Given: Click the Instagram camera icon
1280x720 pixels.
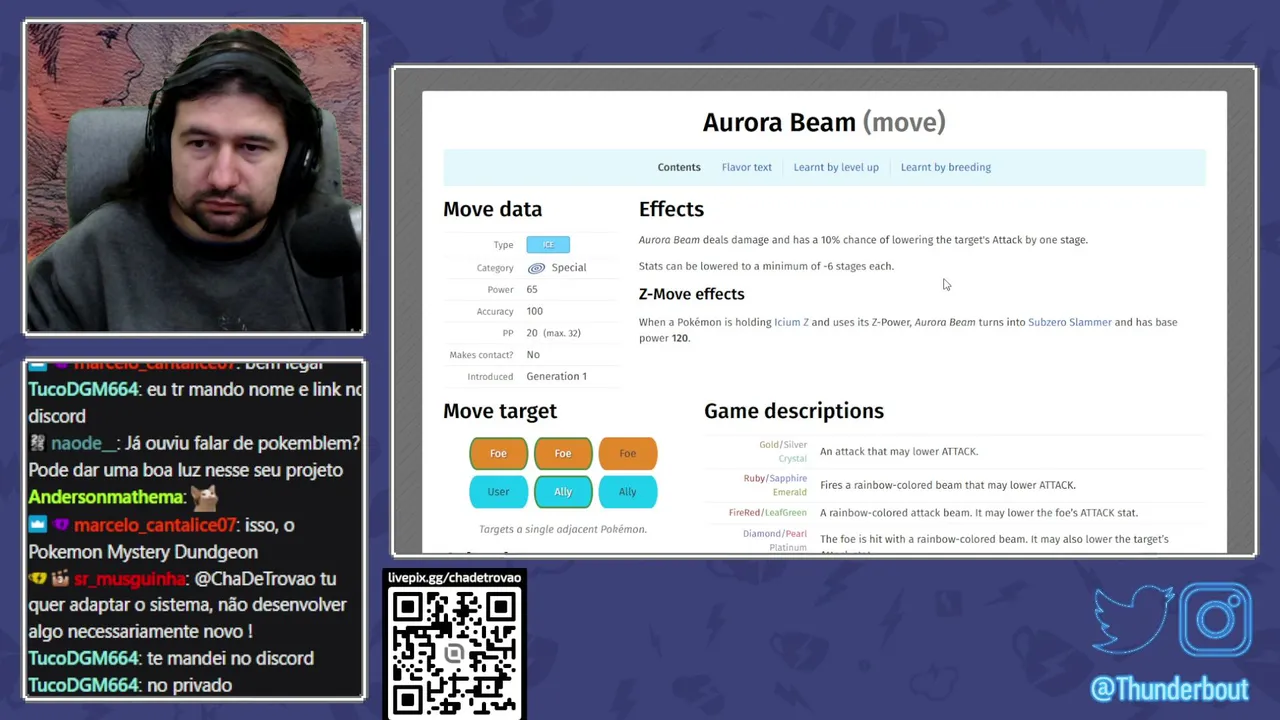Looking at the screenshot, I should pos(1215,620).
